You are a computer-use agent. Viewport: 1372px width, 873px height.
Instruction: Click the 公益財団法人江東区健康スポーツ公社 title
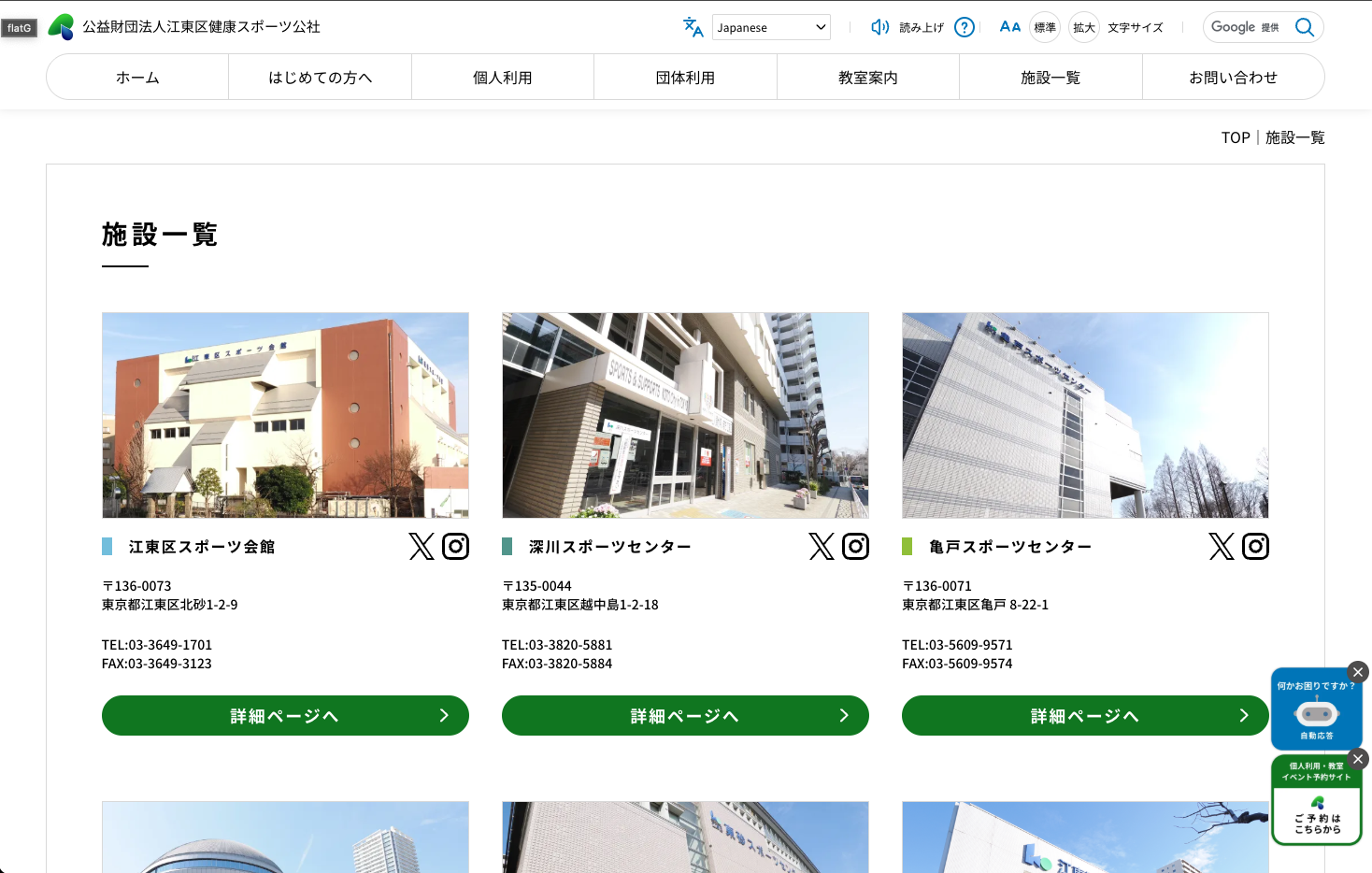(x=201, y=27)
